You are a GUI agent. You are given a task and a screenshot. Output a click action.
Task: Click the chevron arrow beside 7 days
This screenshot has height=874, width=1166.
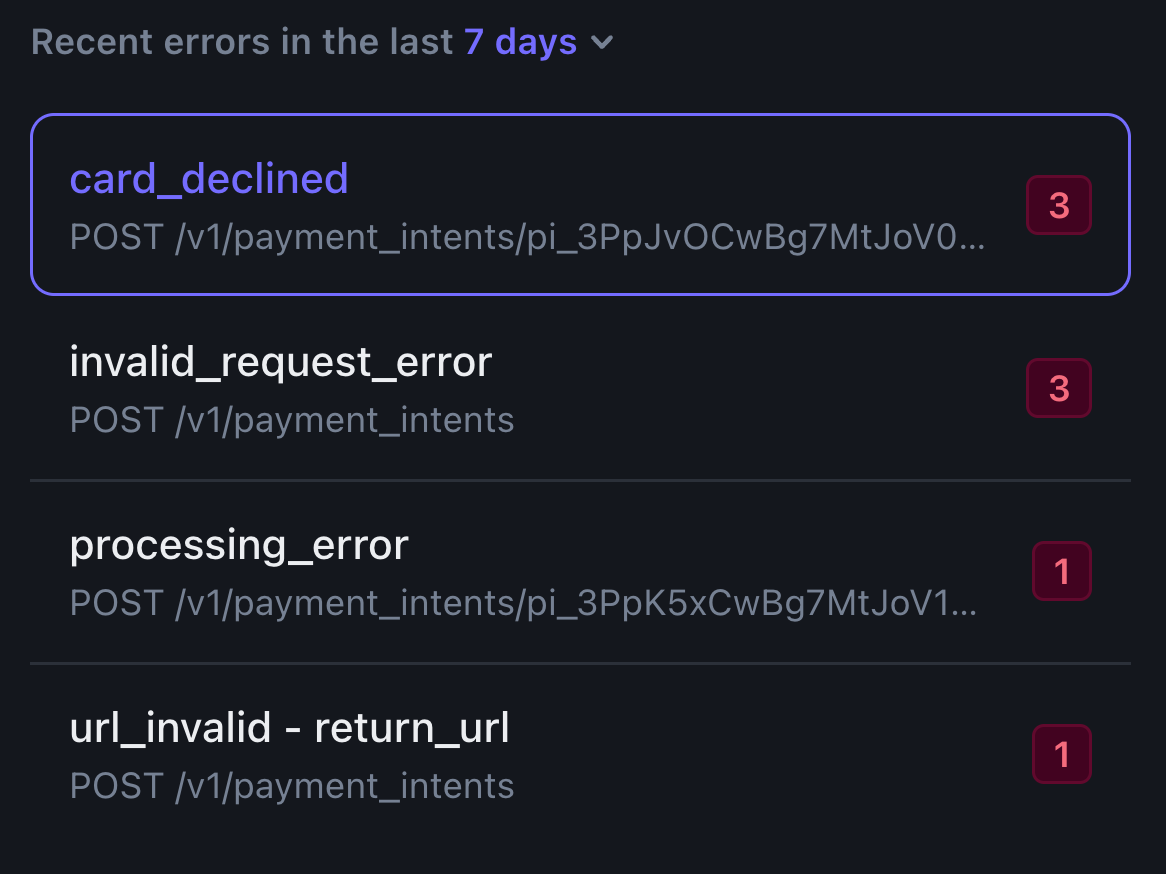pyautogui.click(x=602, y=43)
